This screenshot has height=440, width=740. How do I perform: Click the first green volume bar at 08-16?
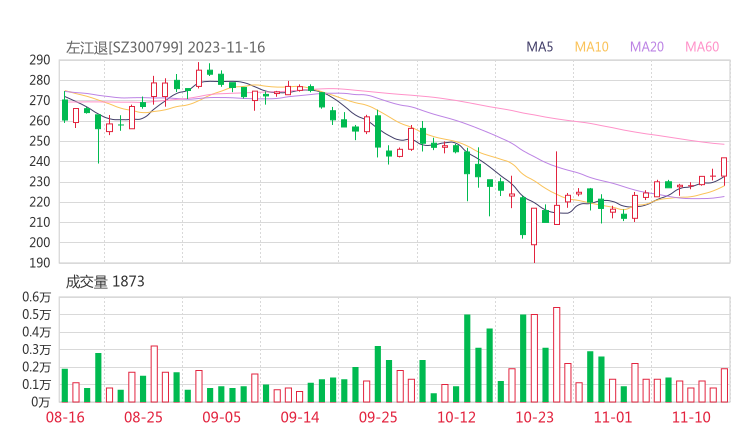point(65,386)
